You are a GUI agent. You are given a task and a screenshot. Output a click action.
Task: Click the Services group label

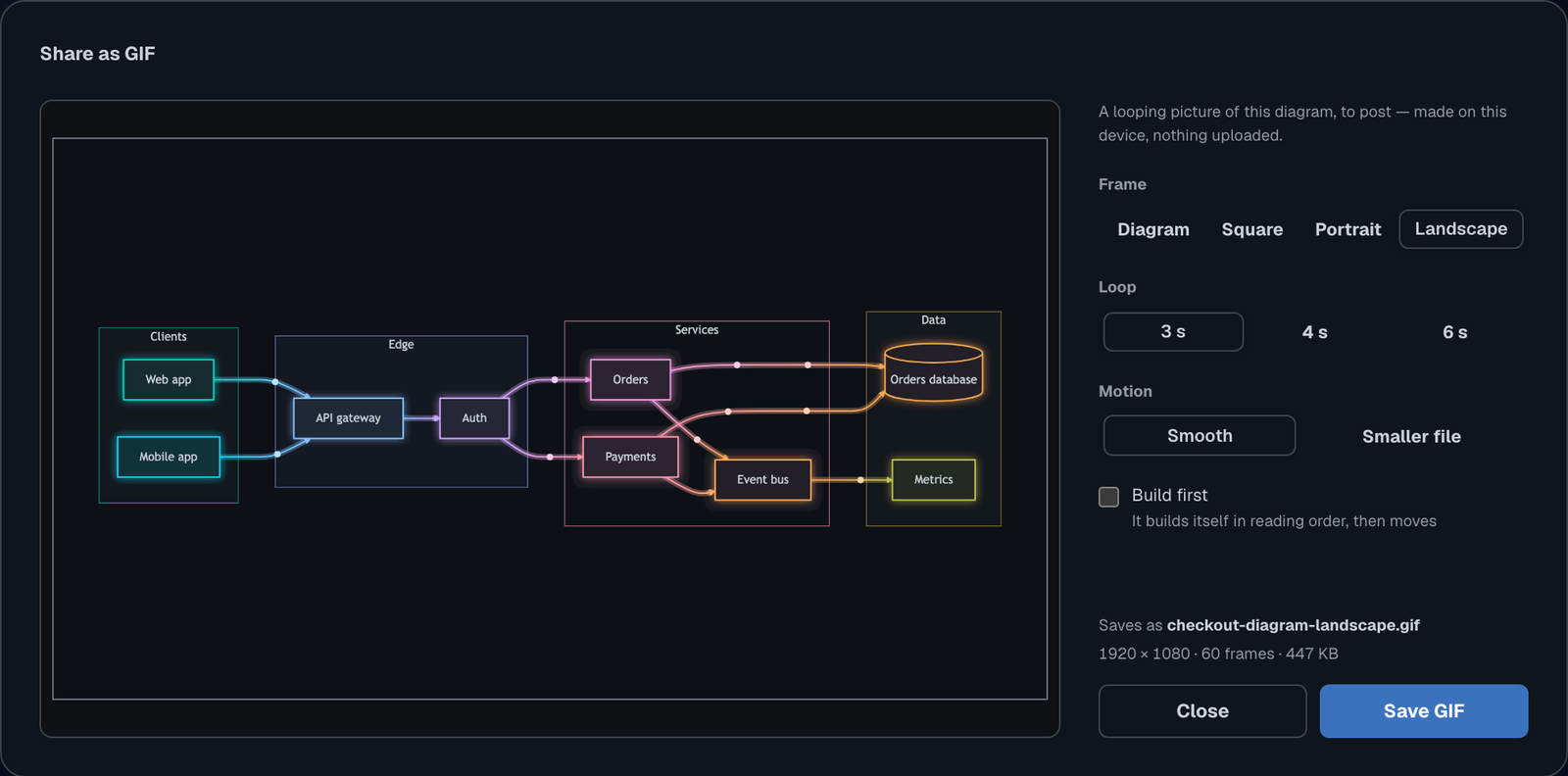697,330
